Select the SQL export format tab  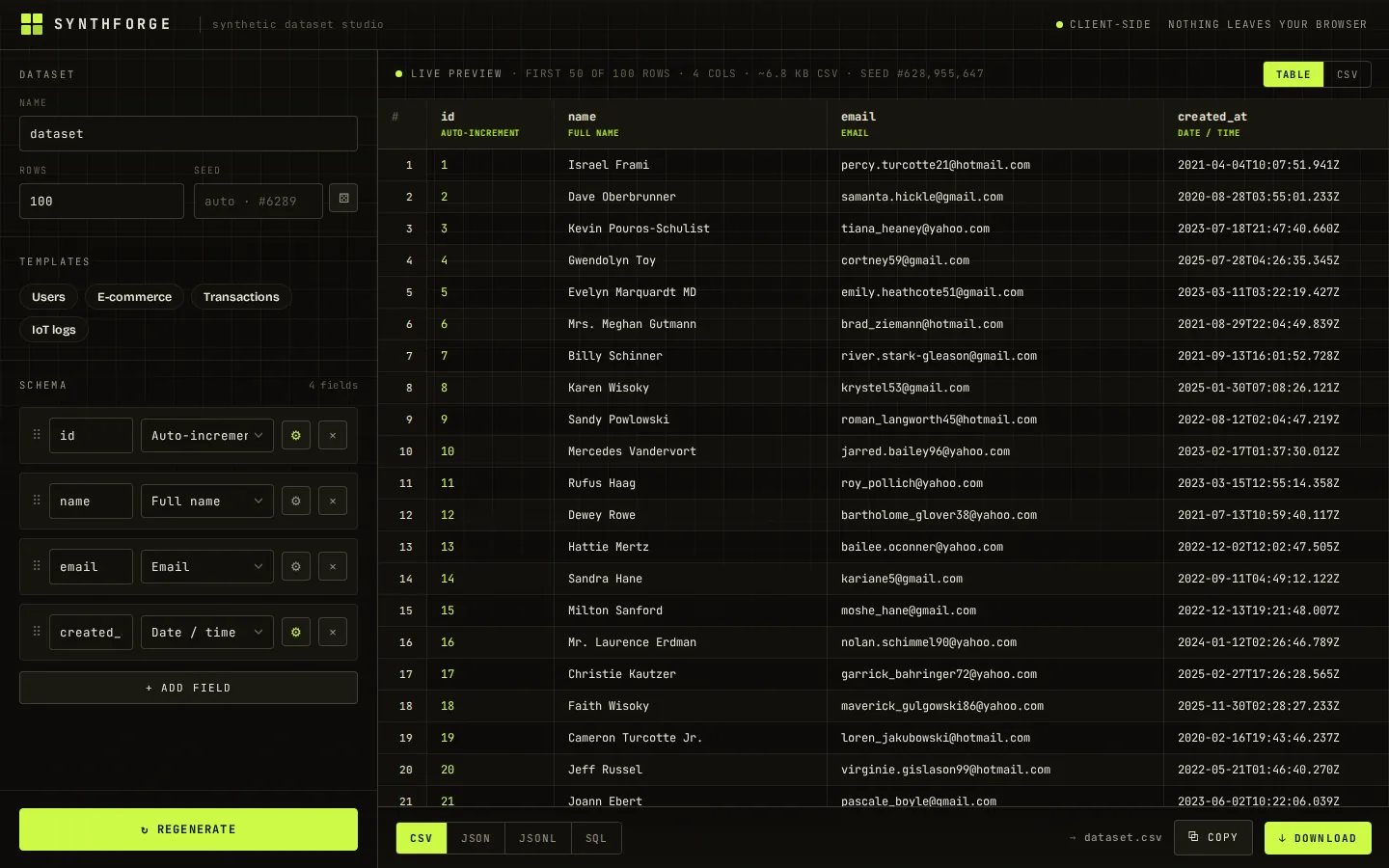coord(596,838)
